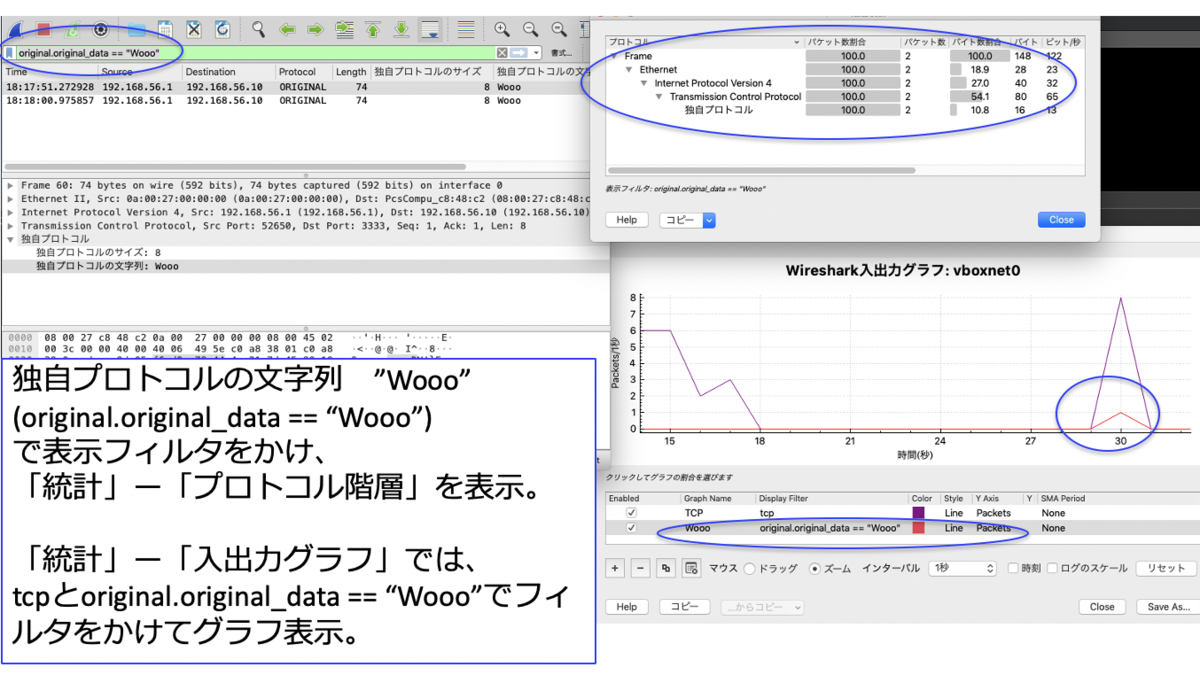
Task: Add new graph with plus button
Action: pyautogui.click(x=615, y=568)
